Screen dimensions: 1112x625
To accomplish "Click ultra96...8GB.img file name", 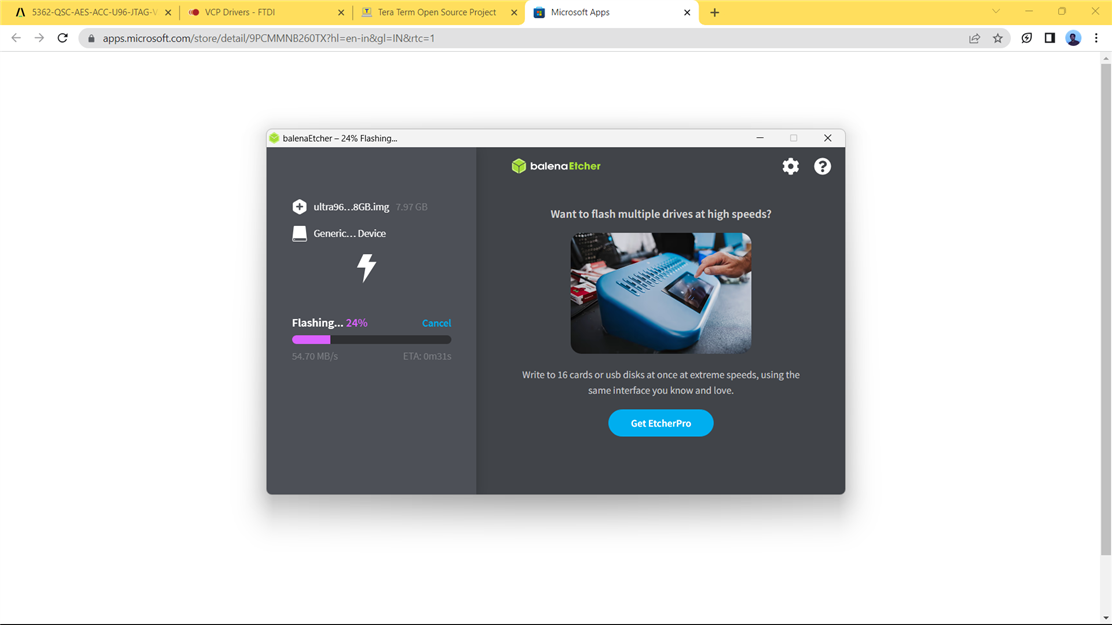I will tap(351, 207).
